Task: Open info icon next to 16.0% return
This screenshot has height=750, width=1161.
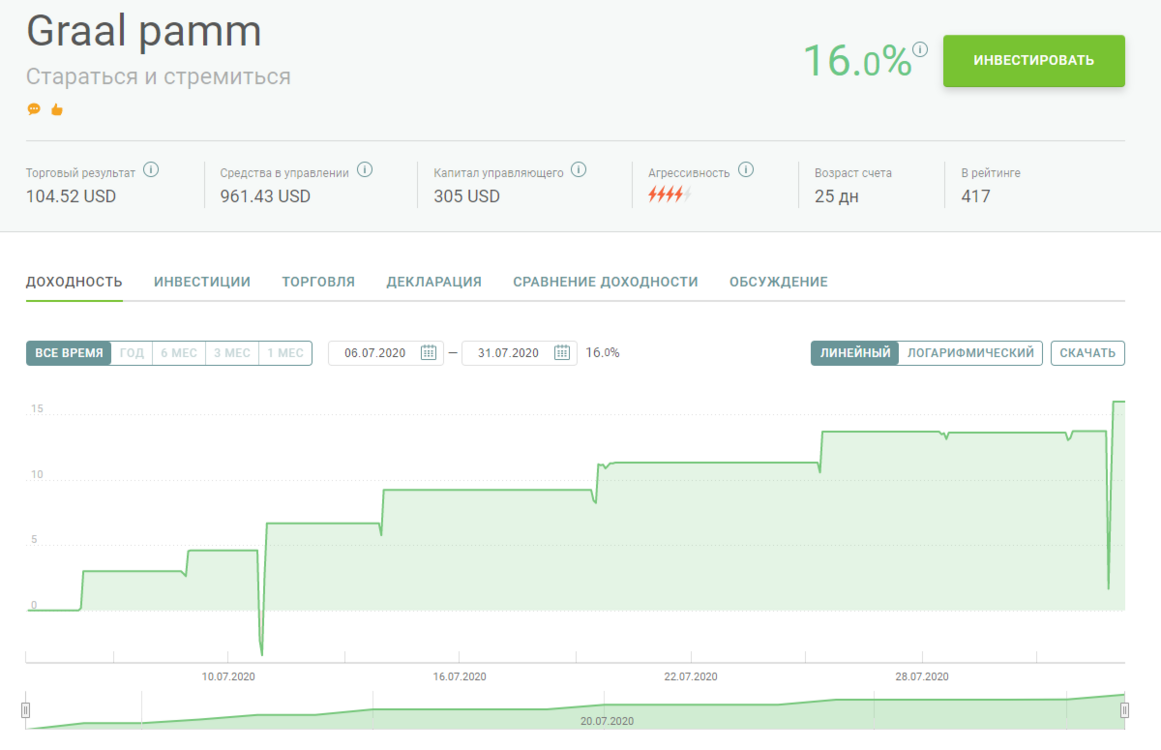Action: (920, 49)
